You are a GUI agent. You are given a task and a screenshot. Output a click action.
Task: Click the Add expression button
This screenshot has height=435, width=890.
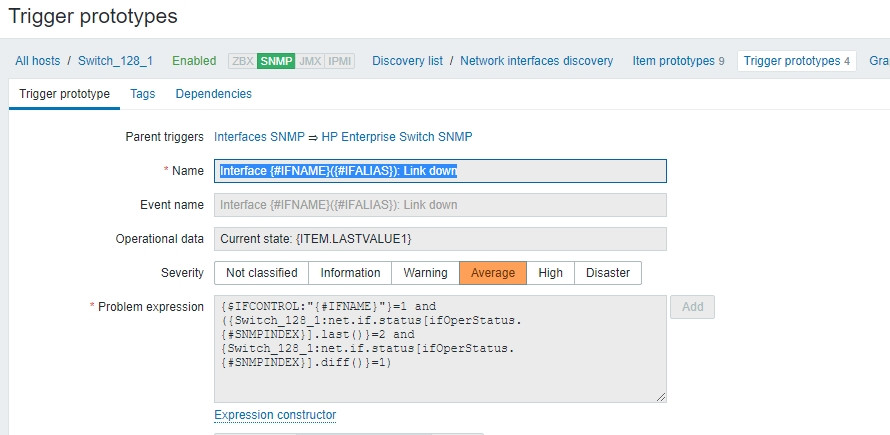coord(692,307)
